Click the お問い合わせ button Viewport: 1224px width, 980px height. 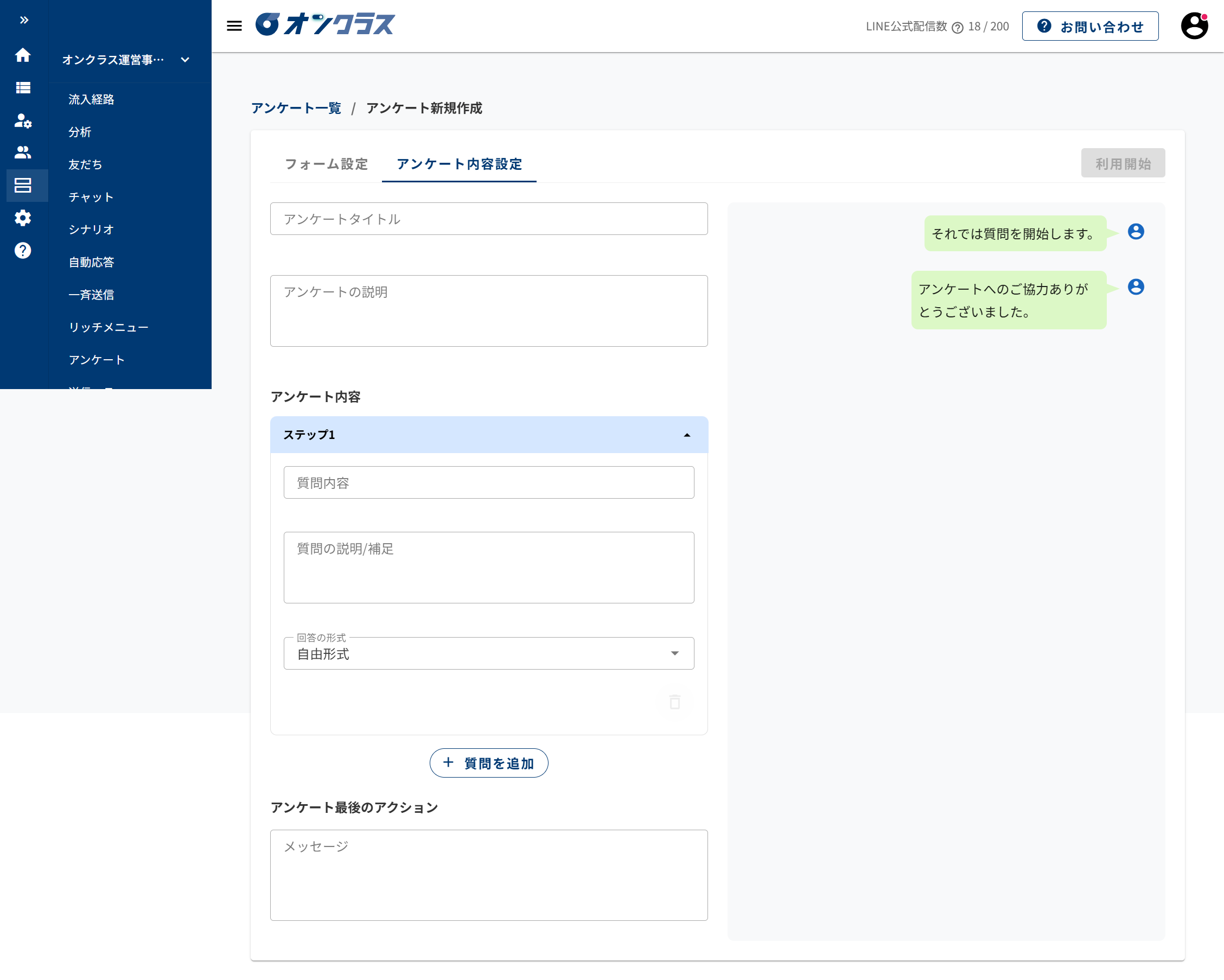tap(1089, 27)
